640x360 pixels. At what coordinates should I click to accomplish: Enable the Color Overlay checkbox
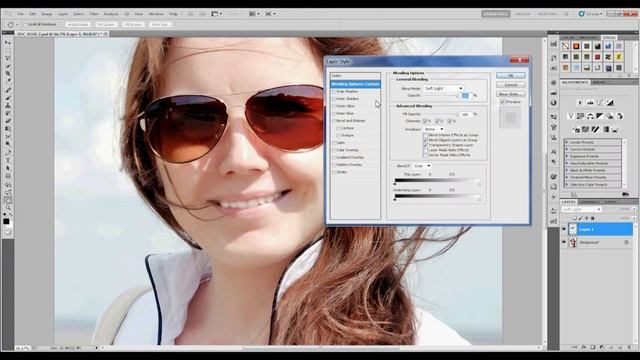coord(334,150)
